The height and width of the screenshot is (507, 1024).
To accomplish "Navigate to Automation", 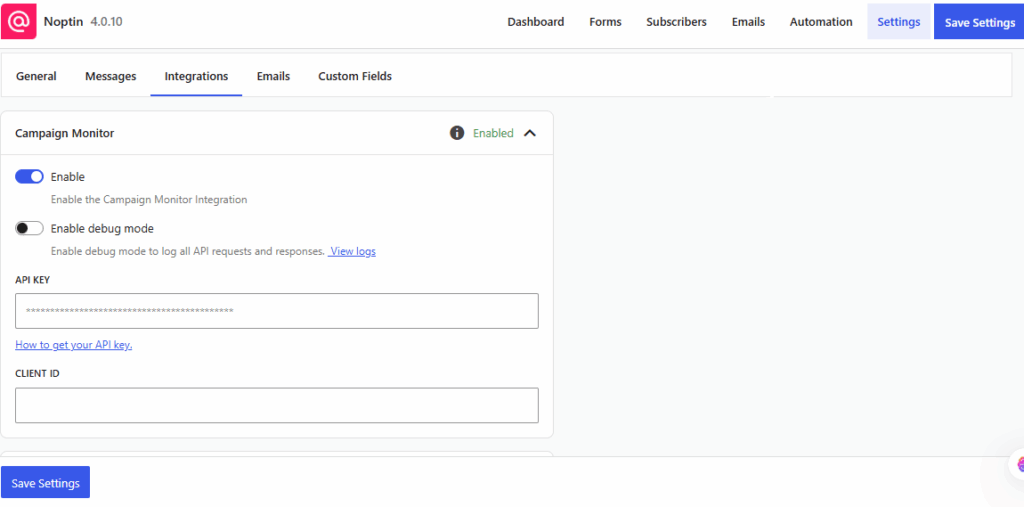I will pyautogui.click(x=821, y=22).
